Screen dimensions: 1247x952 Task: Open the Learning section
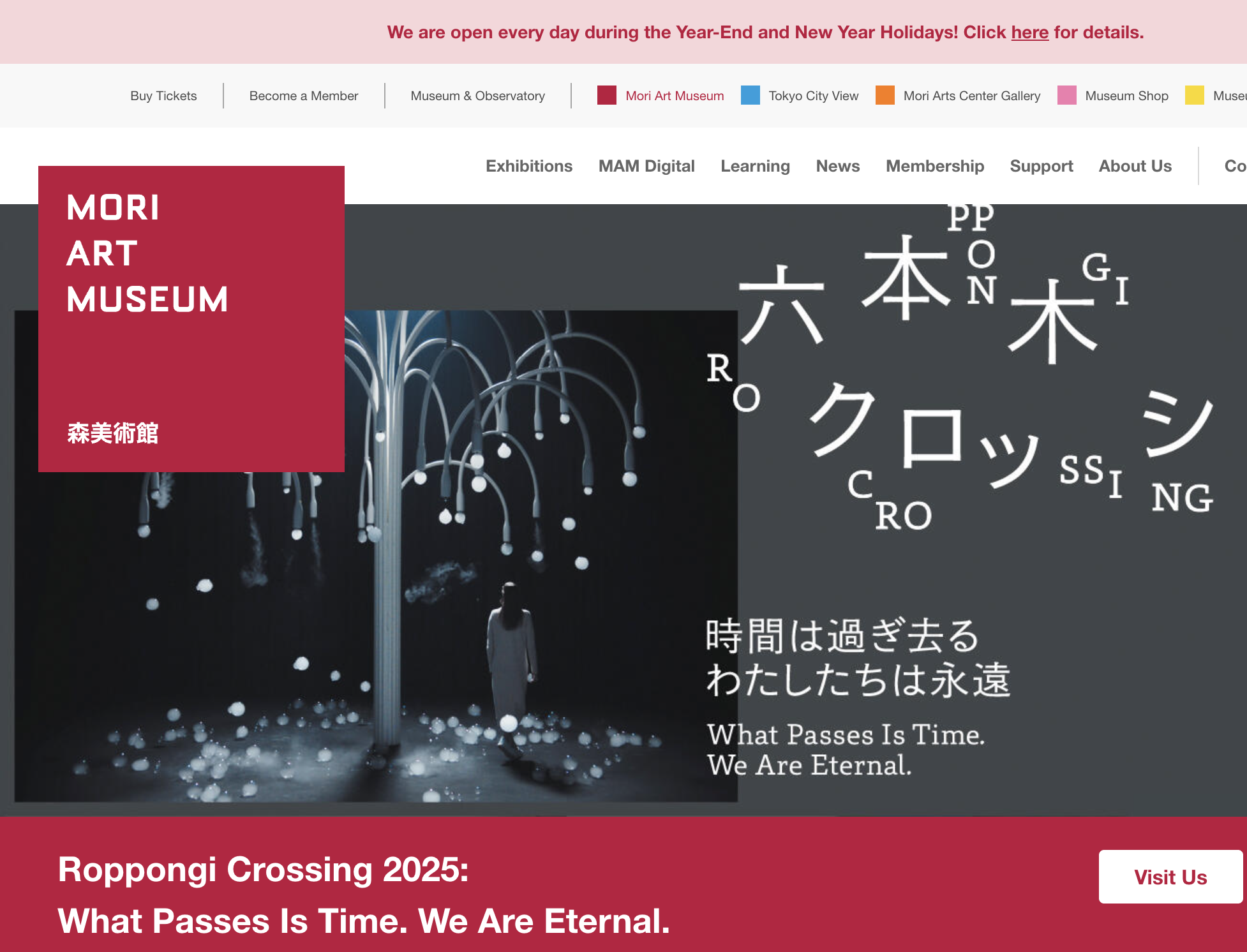pyautogui.click(x=756, y=166)
